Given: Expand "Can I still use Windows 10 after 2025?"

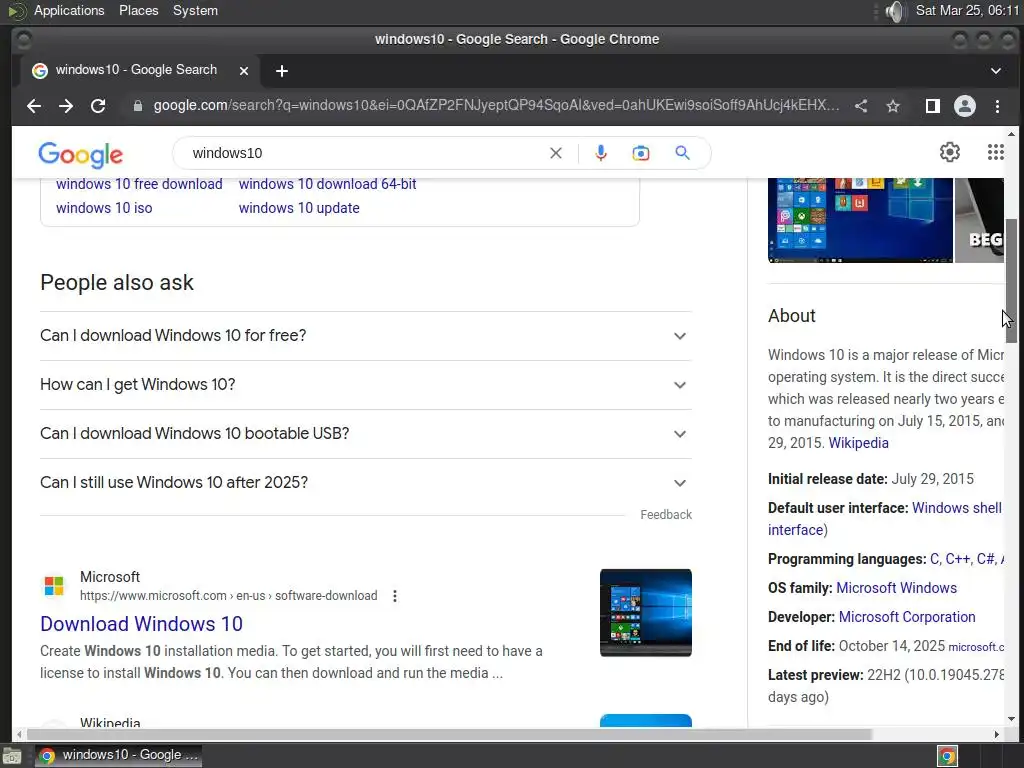Looking at the screenshot, I should (366, 483).
